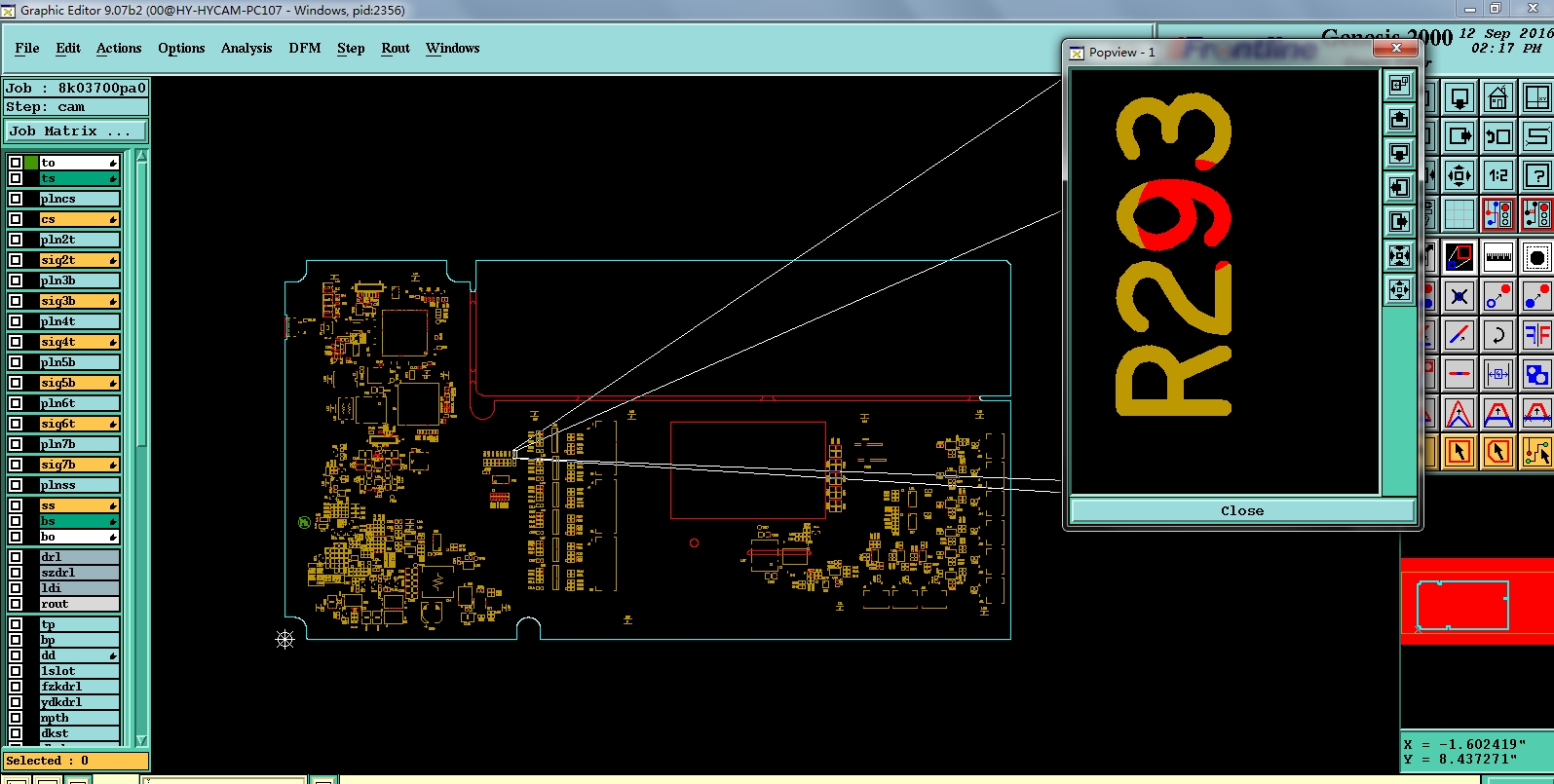
Task: Click the pan-all-directions arrows icon in toolbar
Action: pos(1459,175)
